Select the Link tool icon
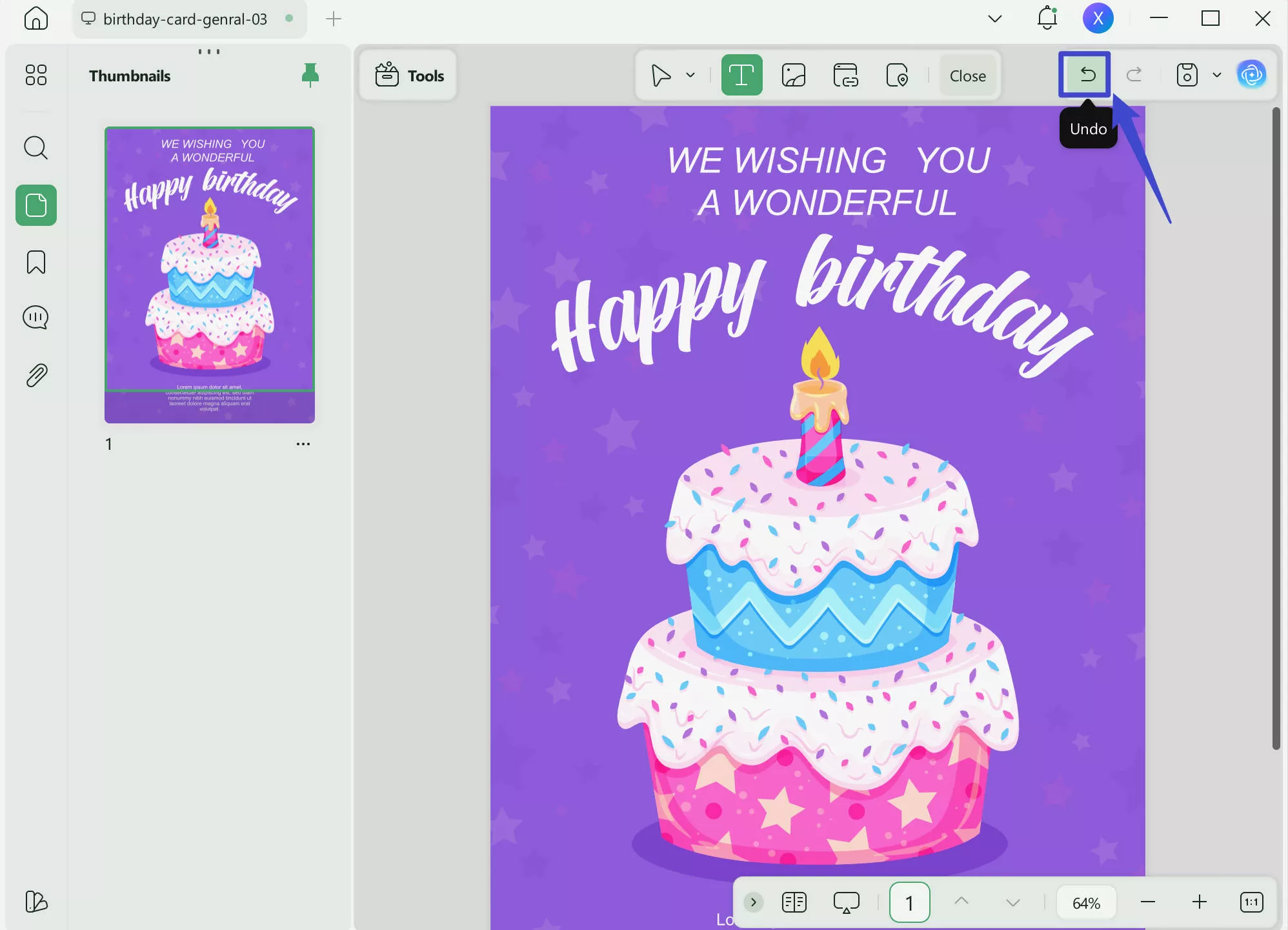 click(845, 76)
